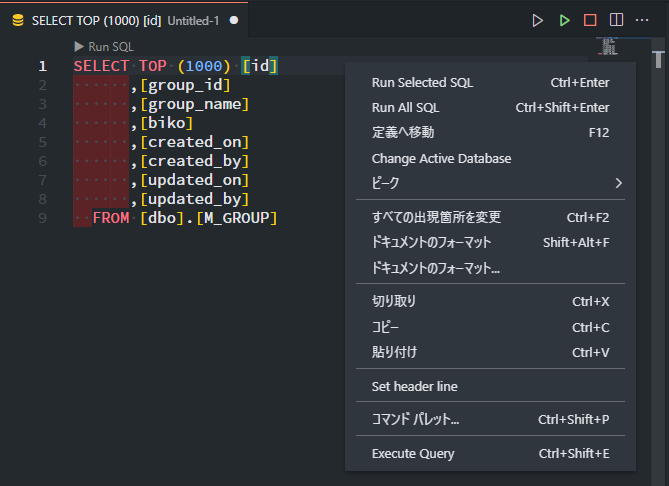Click the FROM keyword on line 9
The height and width of the screenshot is (486, 669).
(x=111, y=218)
